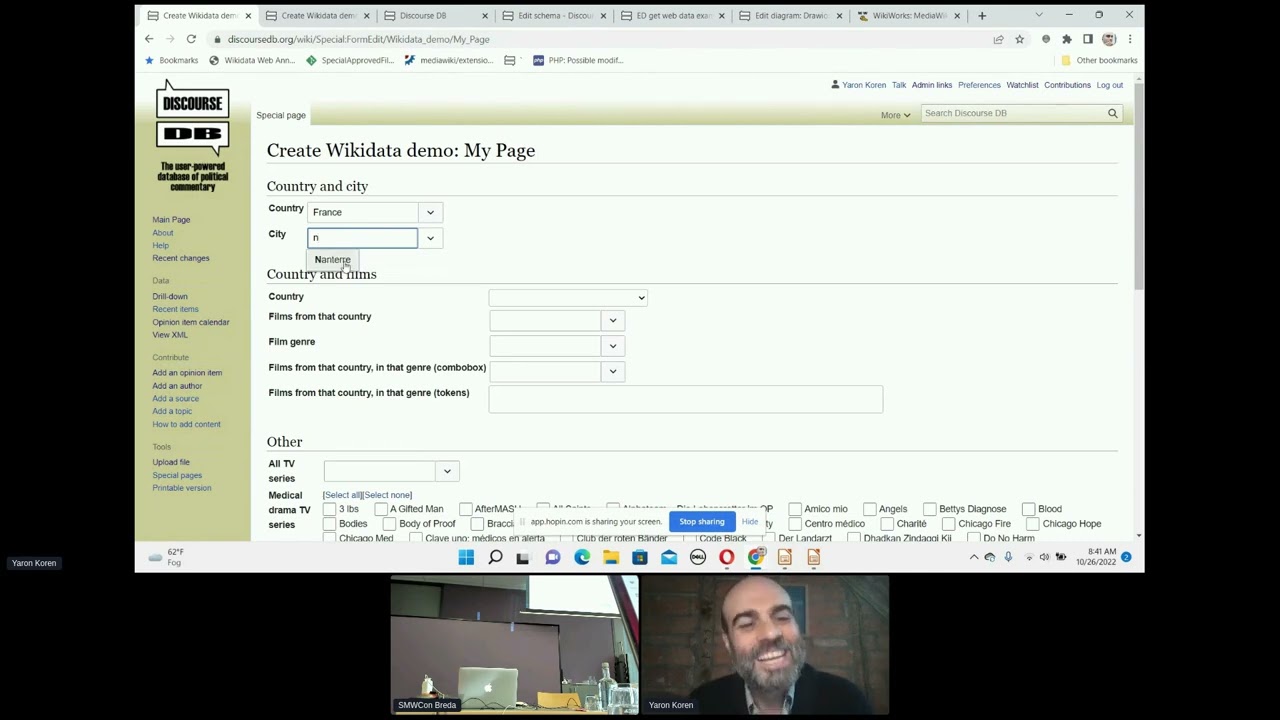Open File Explorer from taskbar

tap(611, 557)
